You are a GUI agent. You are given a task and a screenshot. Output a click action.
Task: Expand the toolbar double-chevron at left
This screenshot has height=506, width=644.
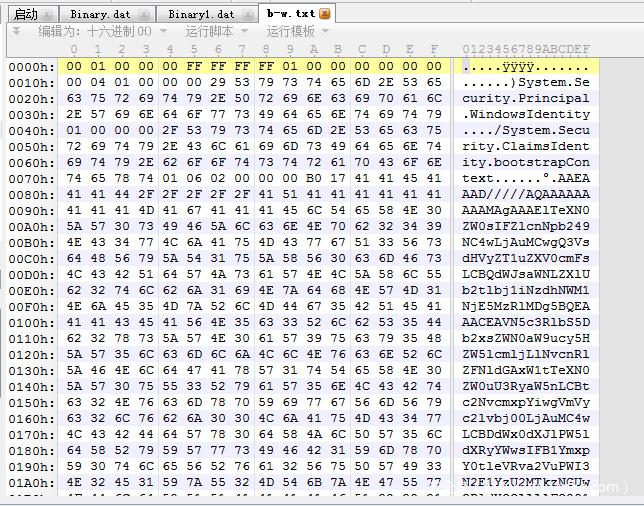[x=16, y=31]
